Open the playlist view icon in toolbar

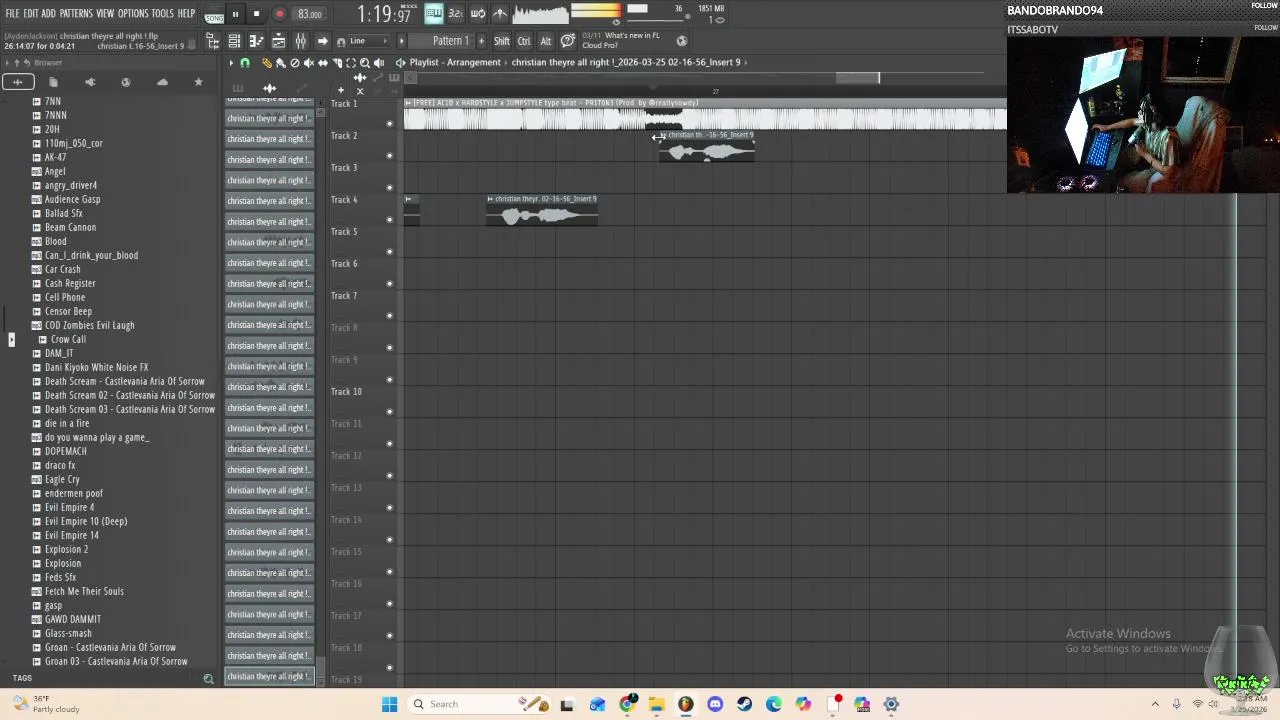click(278, 41)
